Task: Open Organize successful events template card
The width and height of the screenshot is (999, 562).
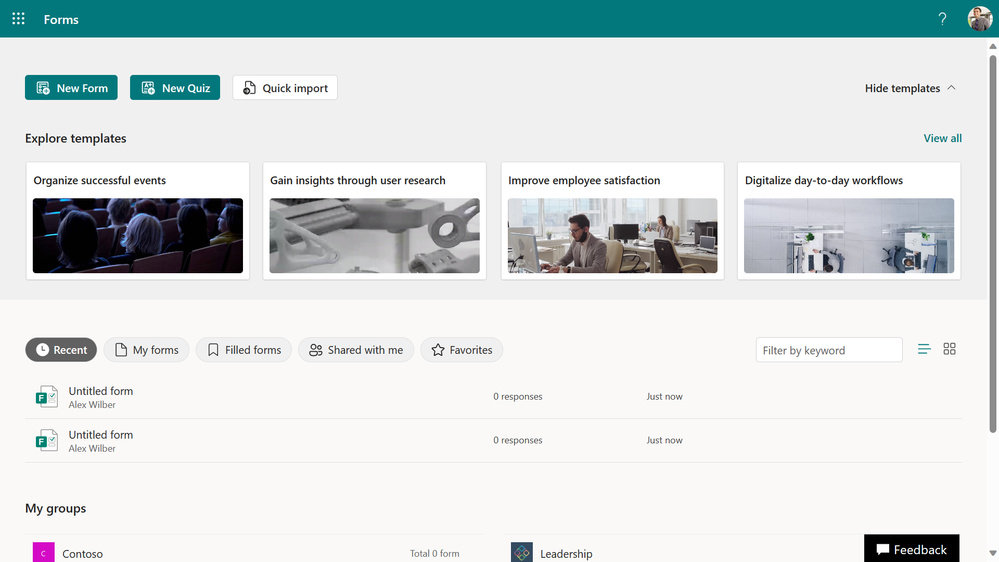Action: point(138,221)
